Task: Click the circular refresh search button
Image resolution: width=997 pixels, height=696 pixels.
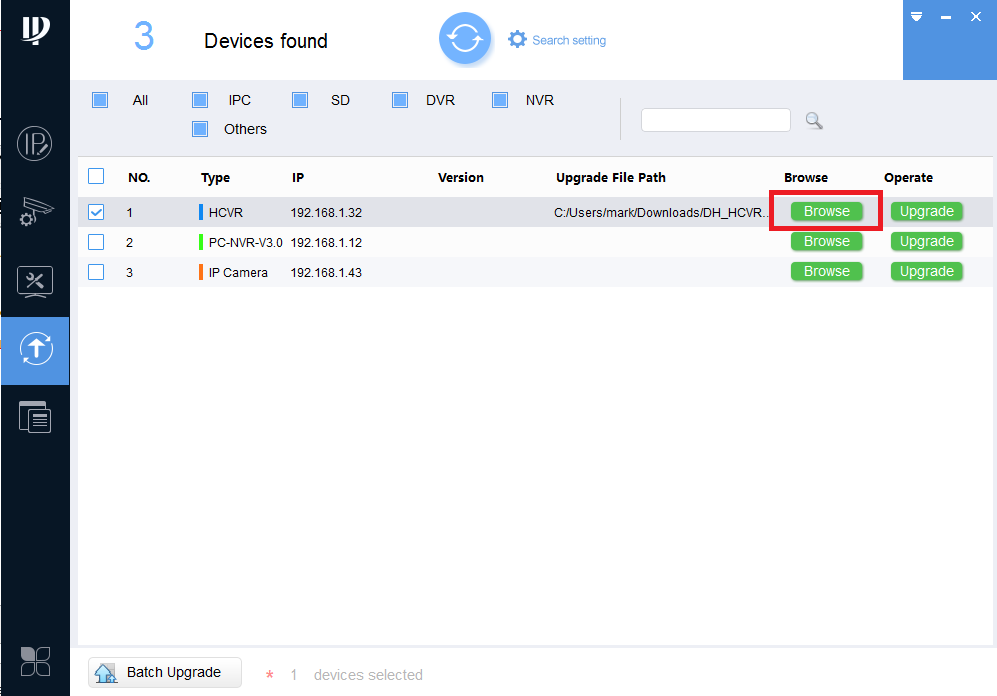Action: (465, 39)
